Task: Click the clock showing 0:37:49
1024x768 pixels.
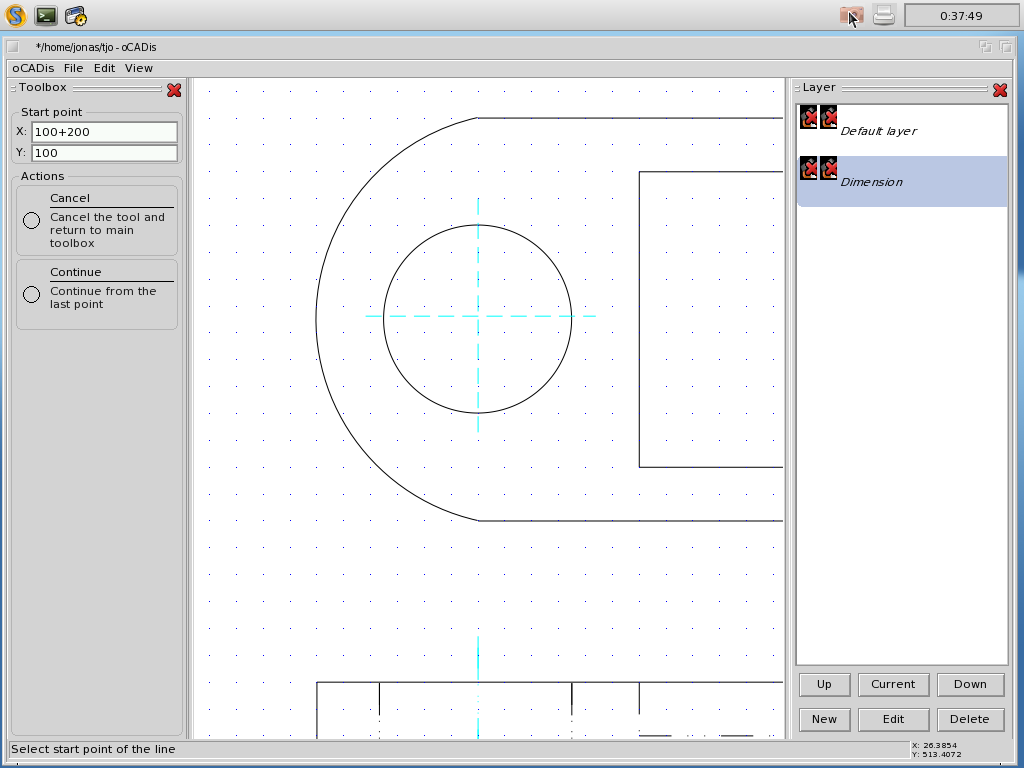Action: (961, 16)
